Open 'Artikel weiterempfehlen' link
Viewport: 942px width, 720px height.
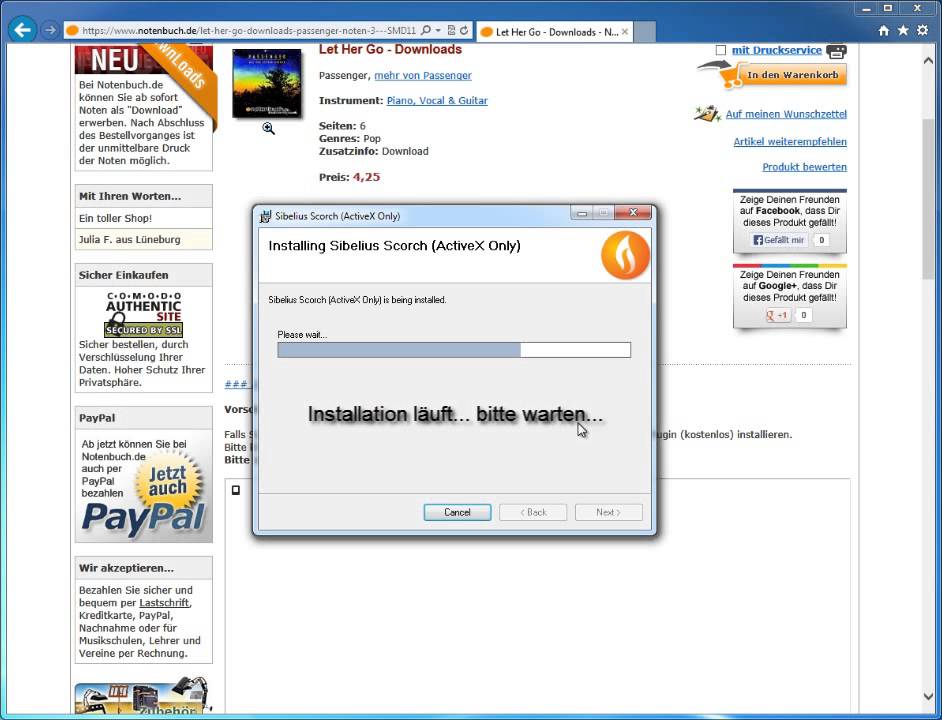(790, 142)
